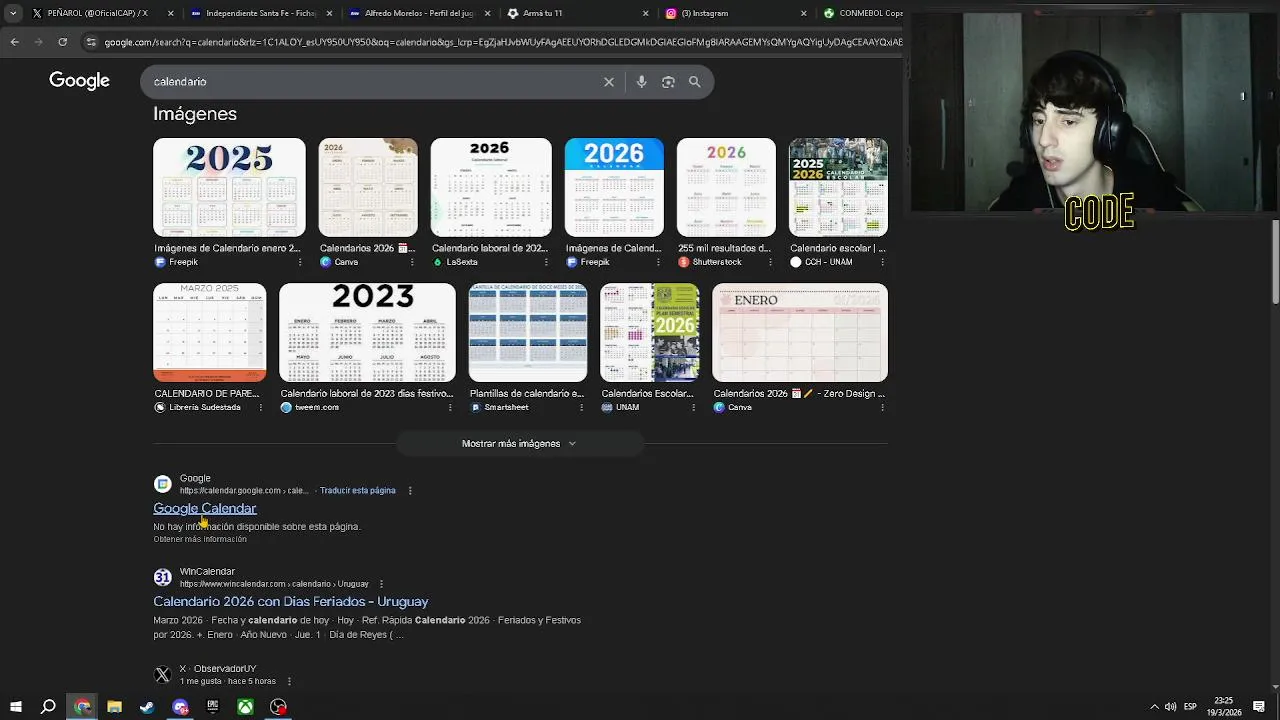The image size is (1280, 720).
Task: Click Obtener más información link
Action: [x=200, y=539]
